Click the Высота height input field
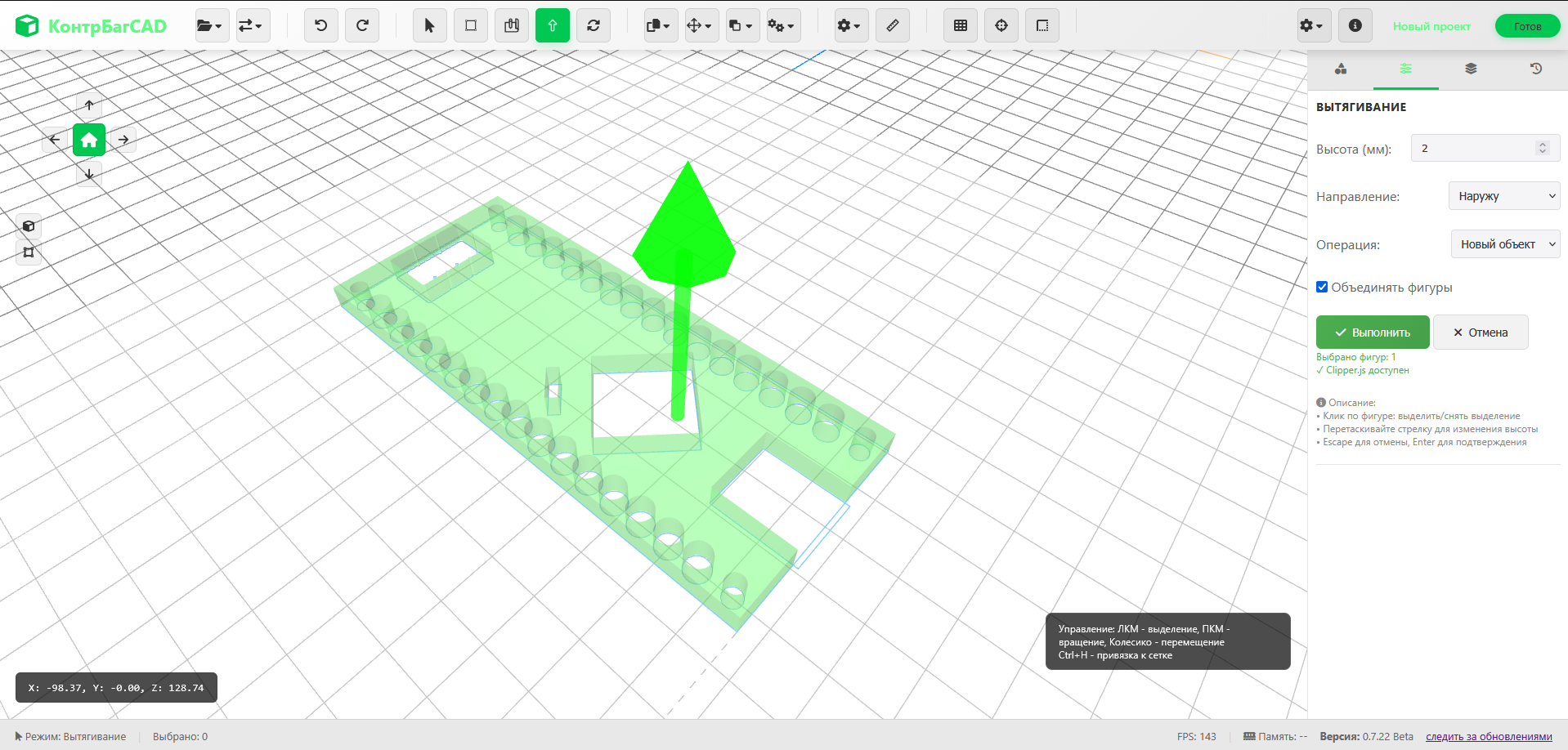The width and height of the screenshot is (1568, 750). click(x=1476, y=149)
